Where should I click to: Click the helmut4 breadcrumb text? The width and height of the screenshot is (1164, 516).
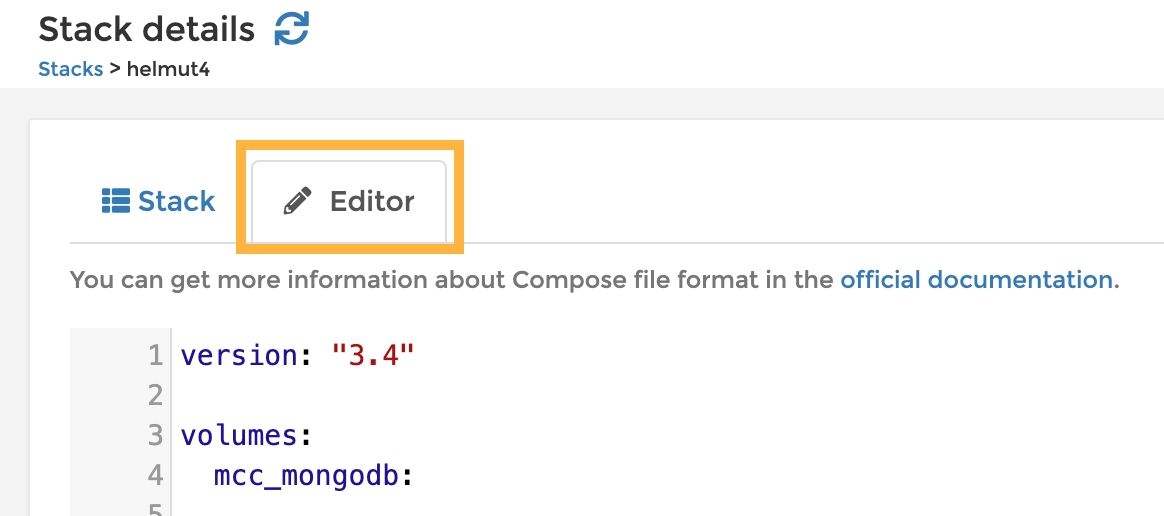tap(168, 69)
